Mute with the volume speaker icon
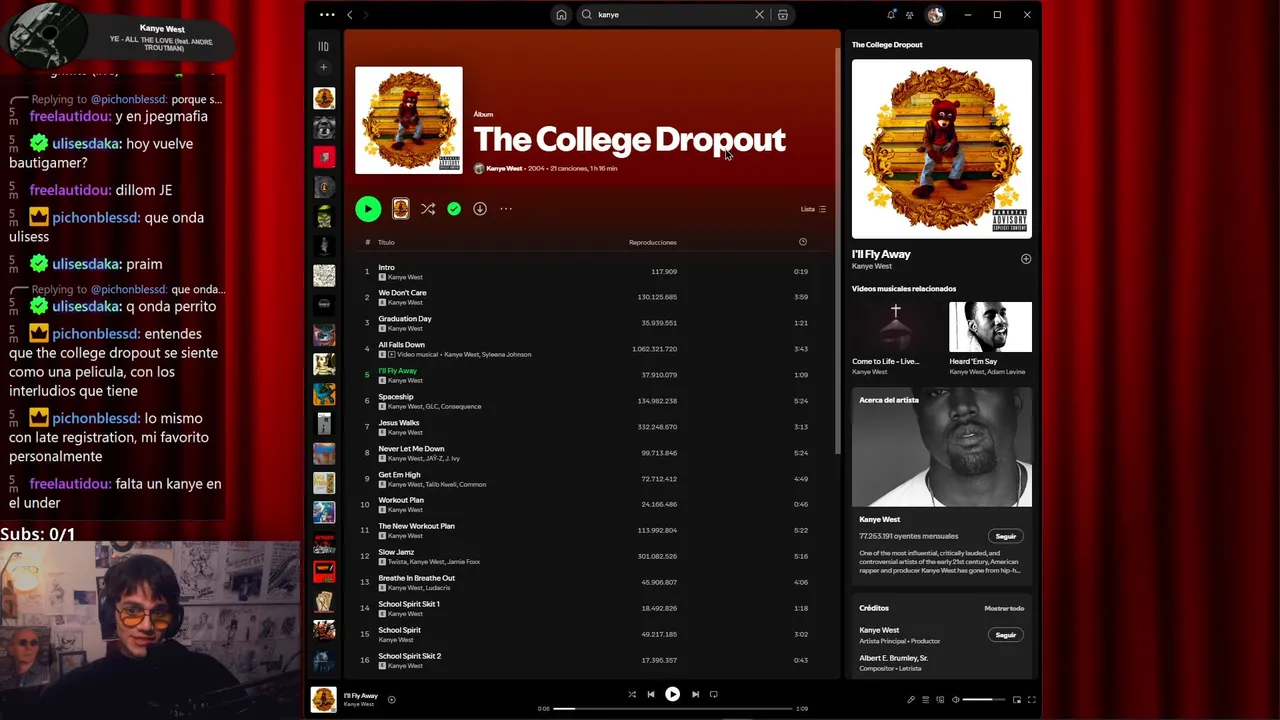Image resolution: width=1280 pixels, height=720 pixels. (x=955, y=700)
